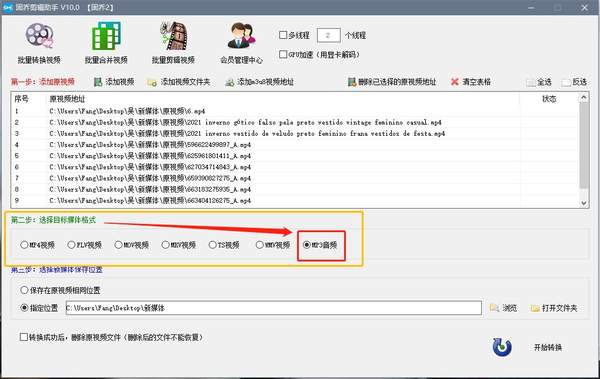The image size is (600, 379).
Task: Open the 批量合并视频 green grid icon
Action: (106, 36)
